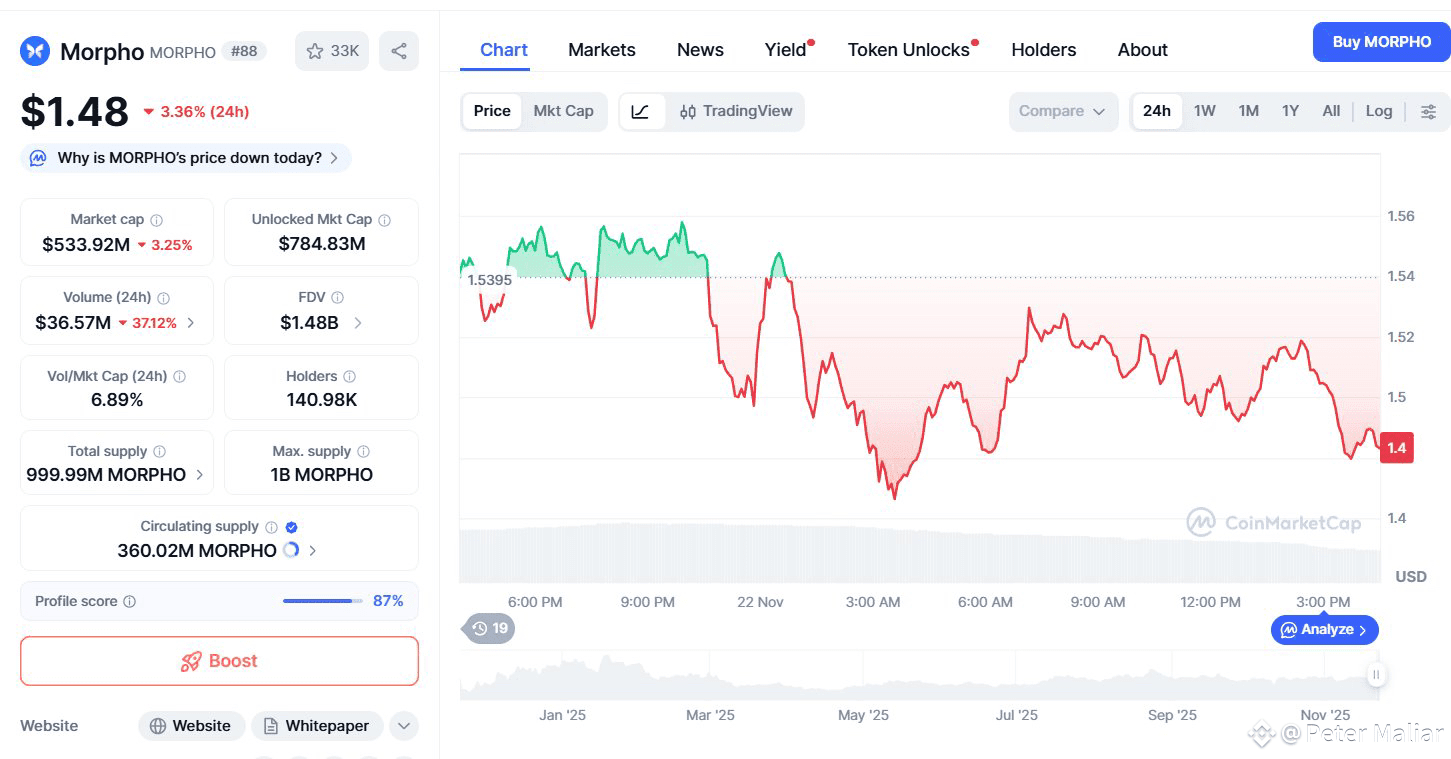Select the line chart type icon

point(641,111)
